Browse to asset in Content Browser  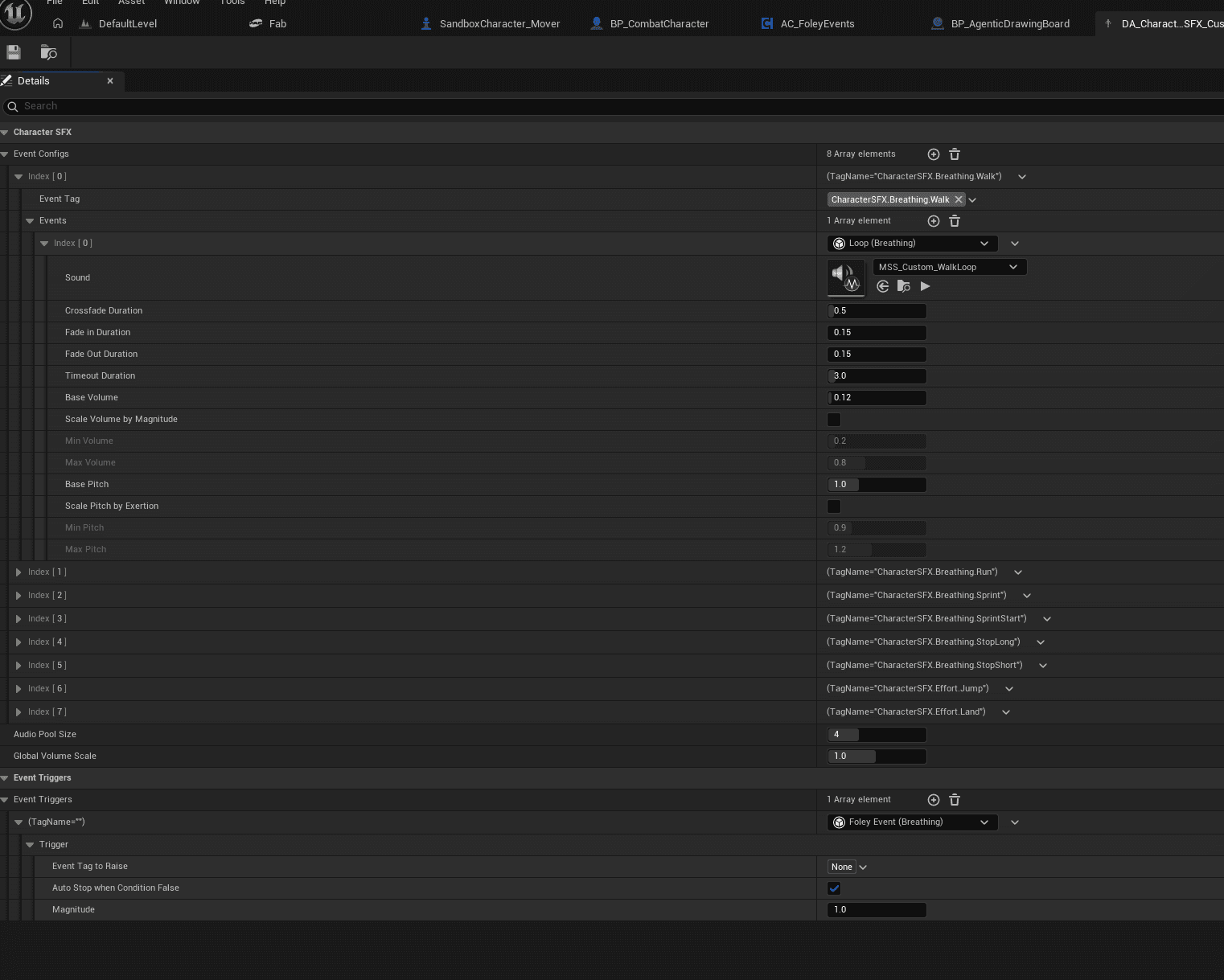tap(48, 52)
